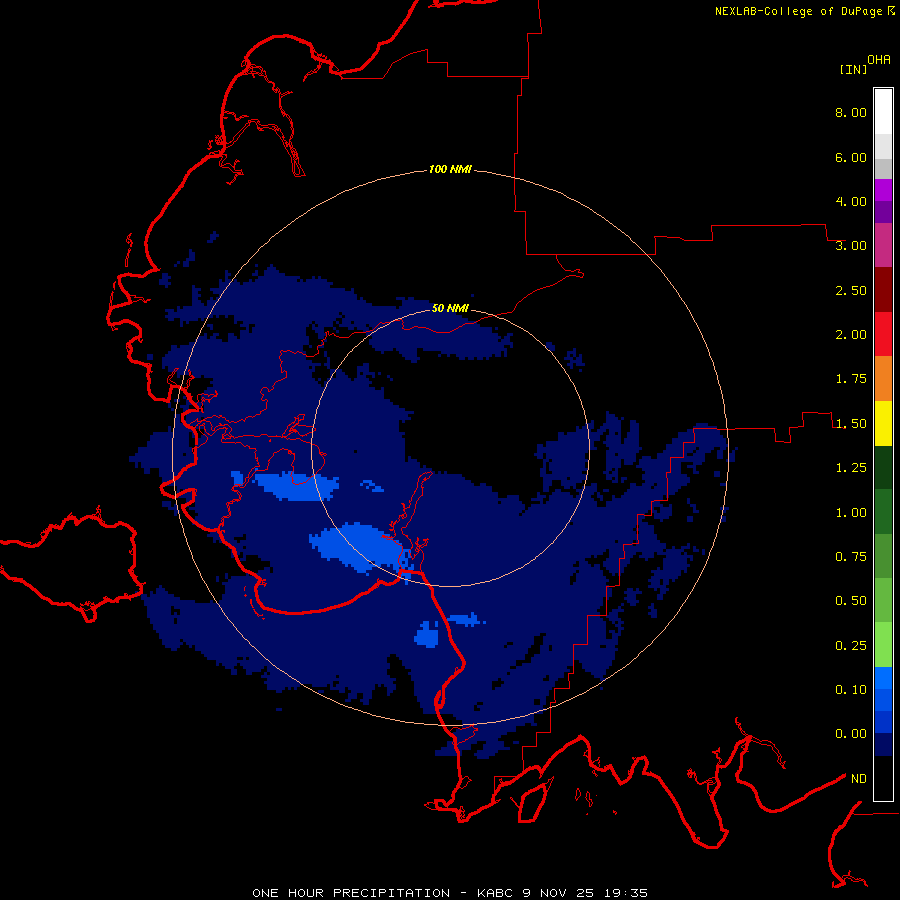Select the 6.00 legend value
The width and height of the screenshot is (900, 900).
(851, 157)
